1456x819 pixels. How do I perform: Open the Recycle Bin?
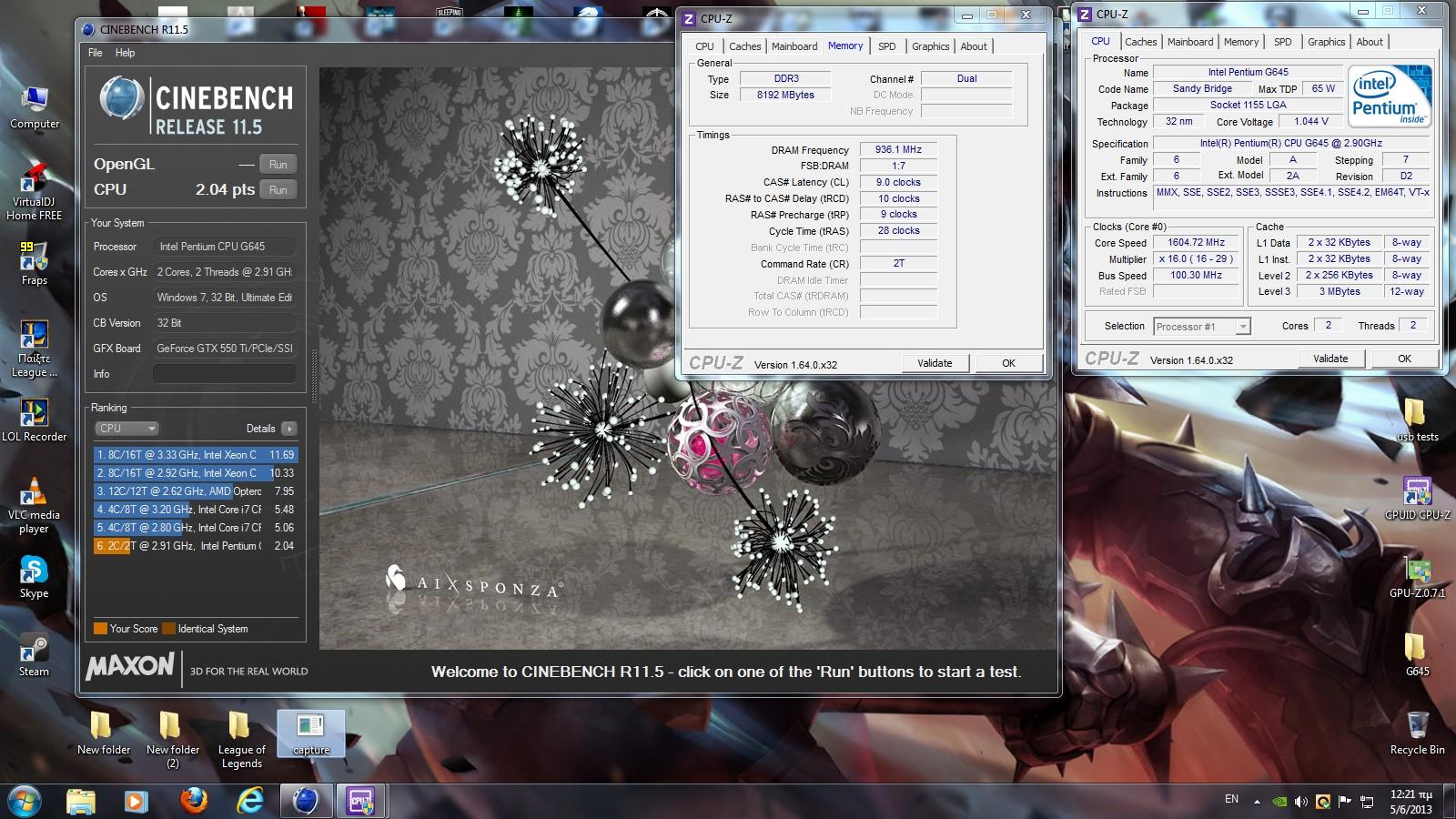(1417, 733)
